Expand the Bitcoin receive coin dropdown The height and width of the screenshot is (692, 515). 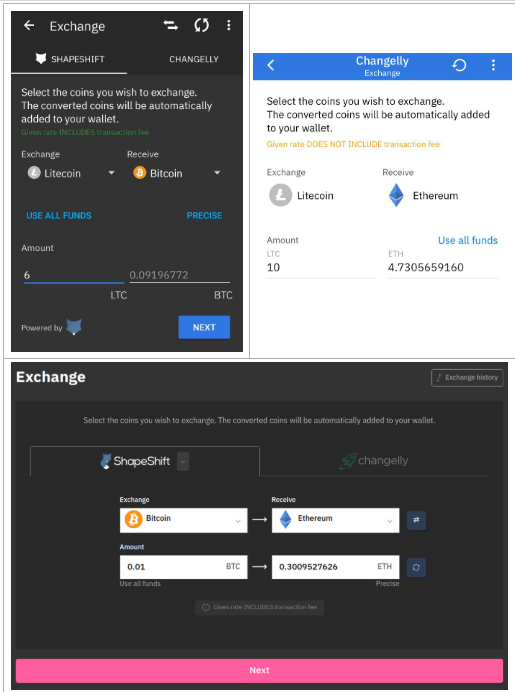217,173
